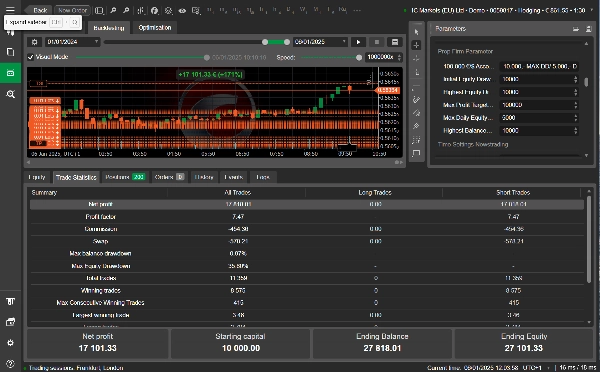Switch to the Backtesting tab
This screenshot has height=372, width=600.
pyautogui.click(x=109, y=28)
